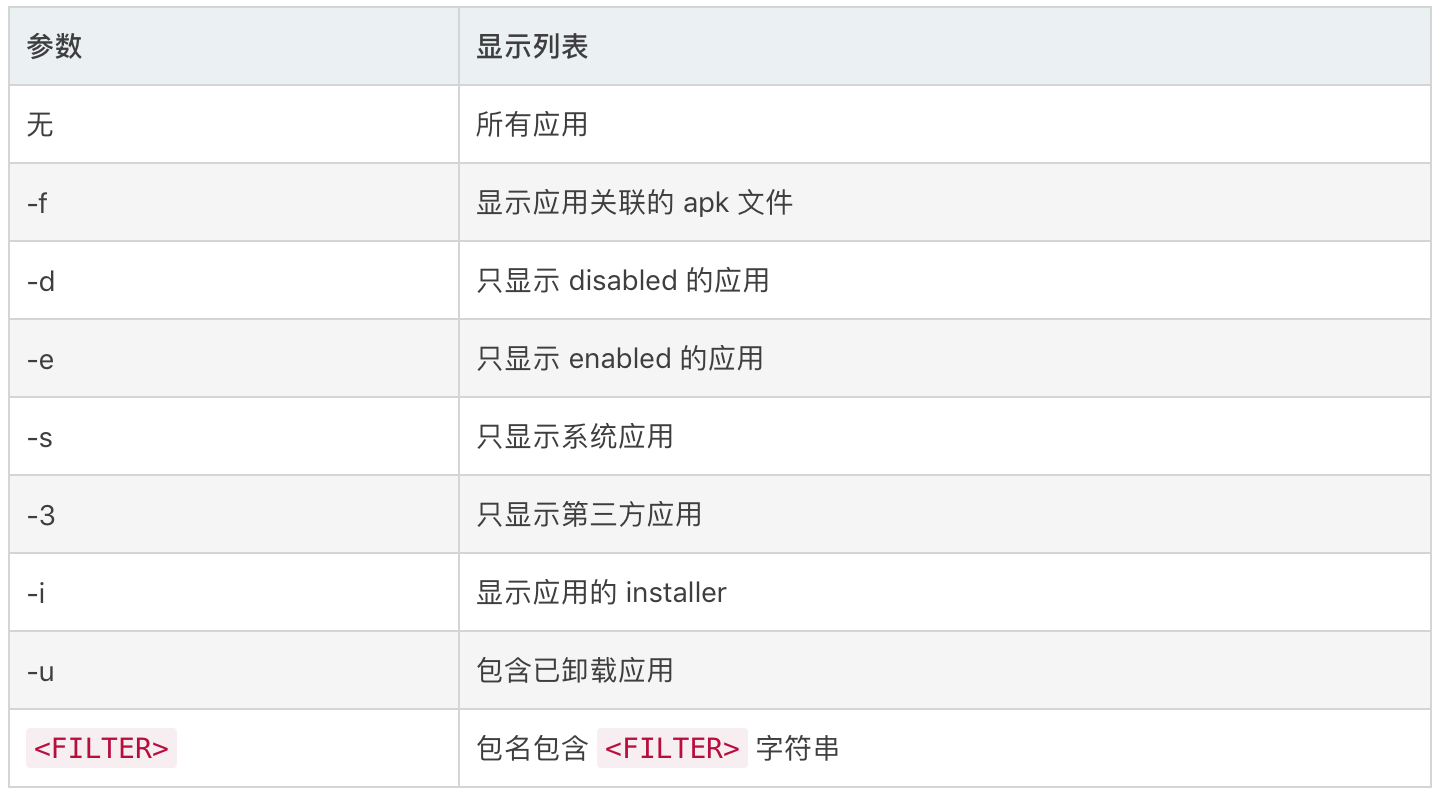This screenshot has height=802, width=1444.
Task: Click the 显示列表 column header
Action: [945, 46]
